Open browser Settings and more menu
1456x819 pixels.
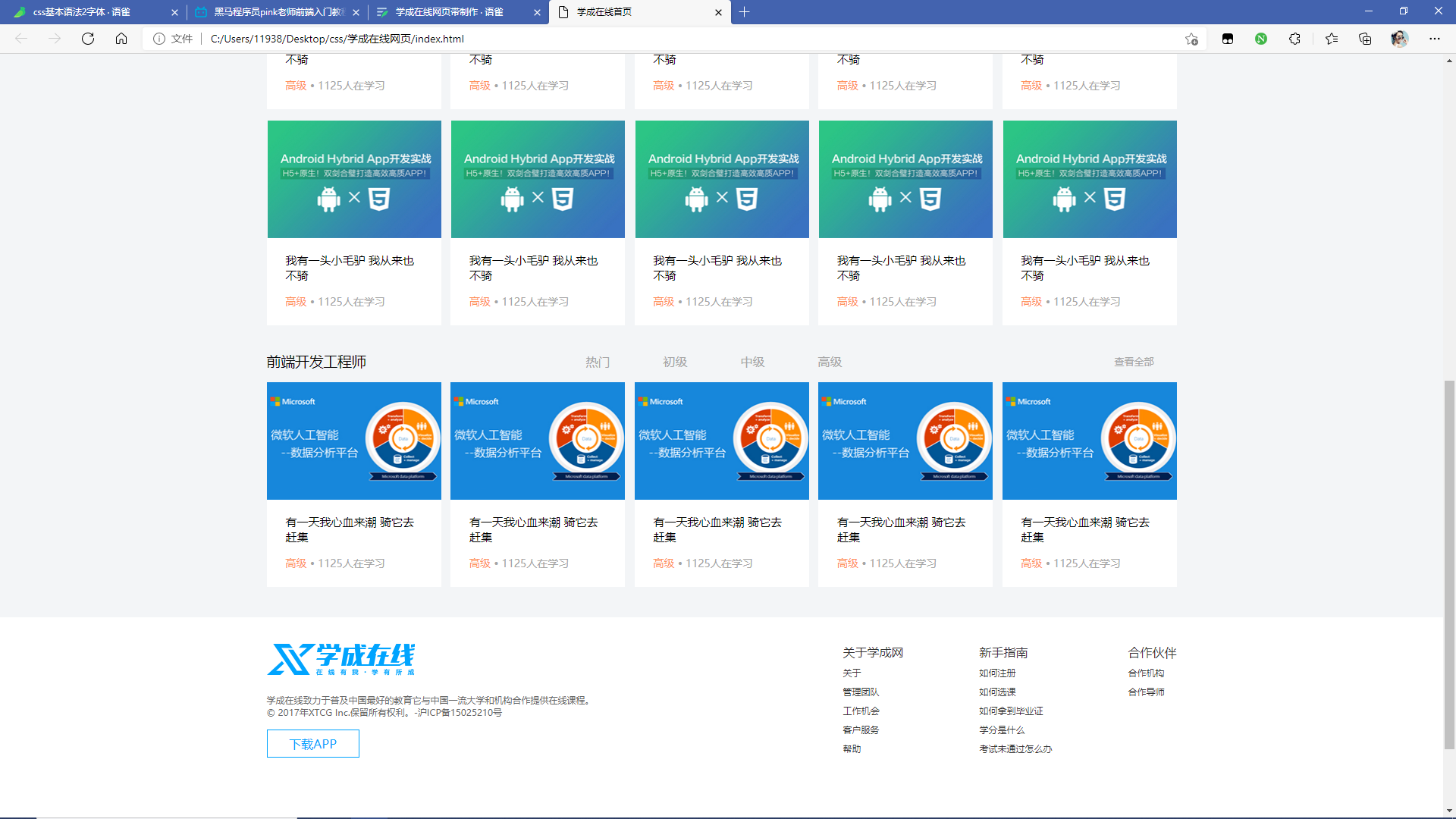point(1435,39)
